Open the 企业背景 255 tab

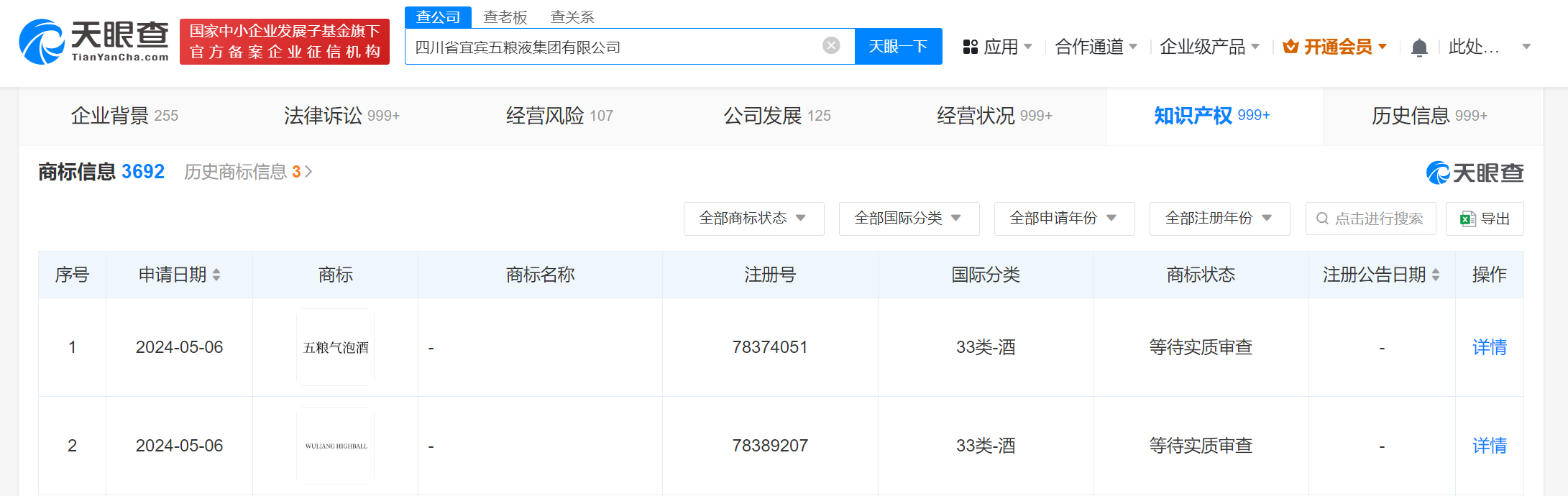125,116
